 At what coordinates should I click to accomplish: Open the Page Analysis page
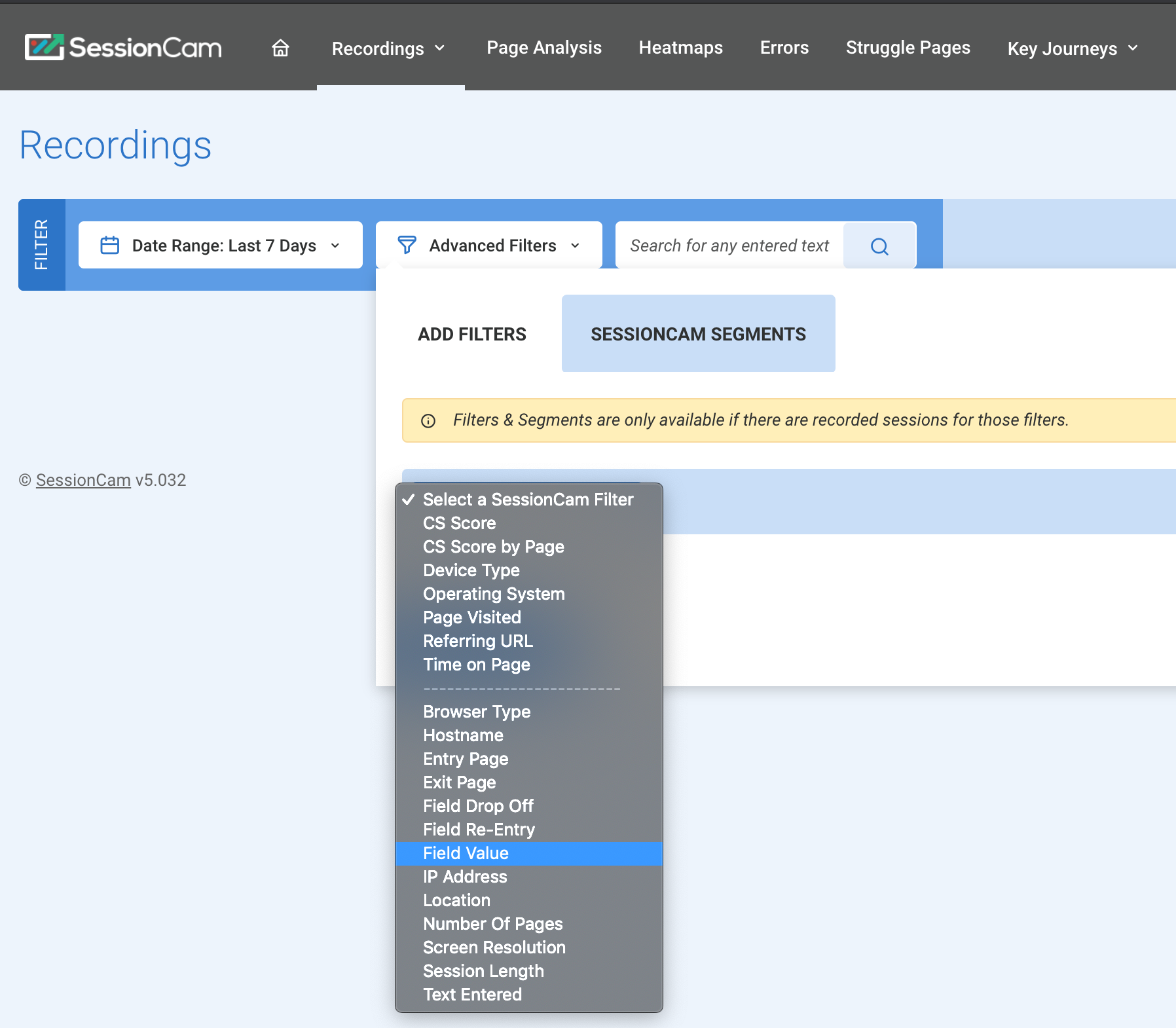pos(543,48)
